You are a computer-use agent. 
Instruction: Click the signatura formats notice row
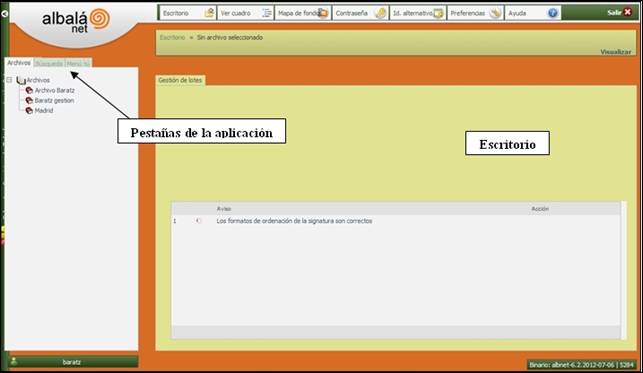[x=396, y=221]
